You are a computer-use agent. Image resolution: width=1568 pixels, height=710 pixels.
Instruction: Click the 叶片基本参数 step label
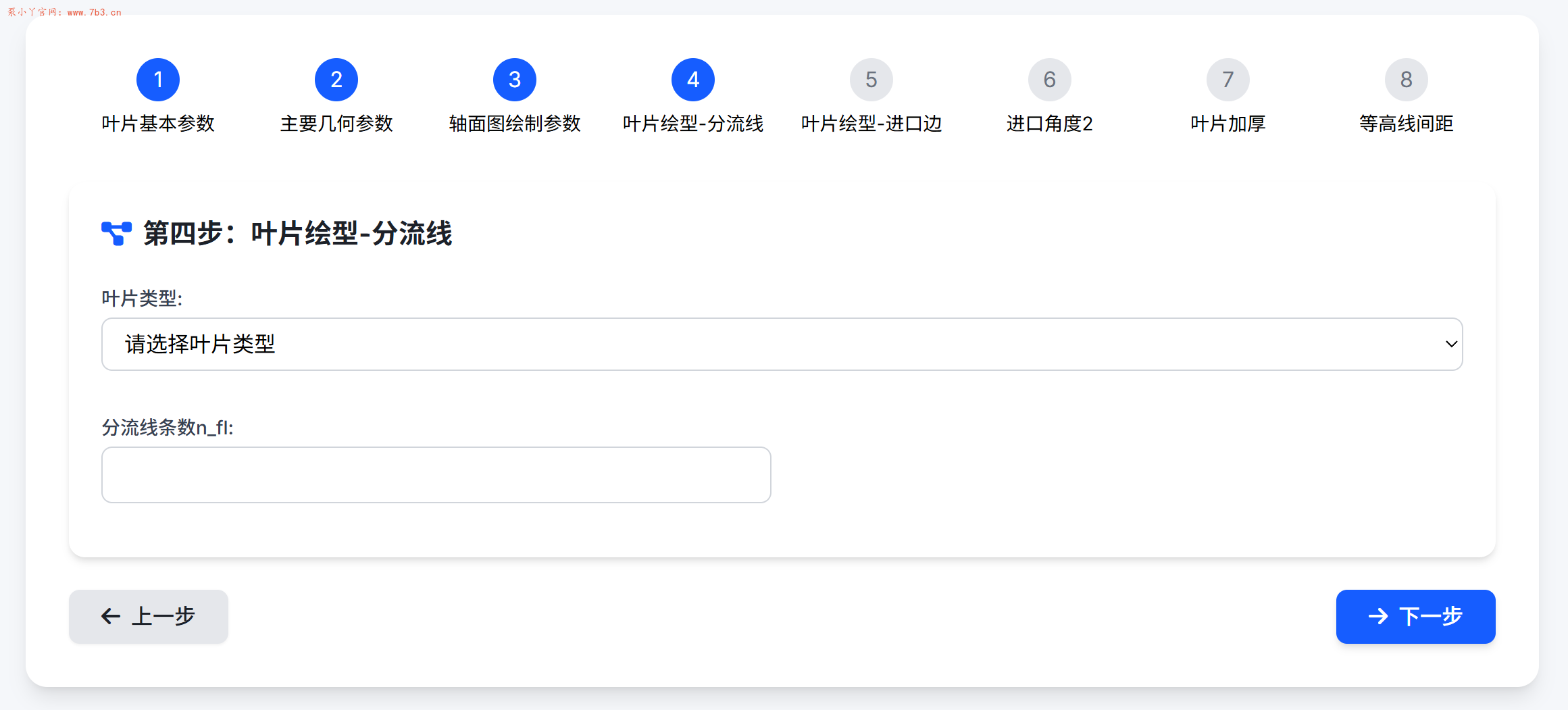pos(158,124)
